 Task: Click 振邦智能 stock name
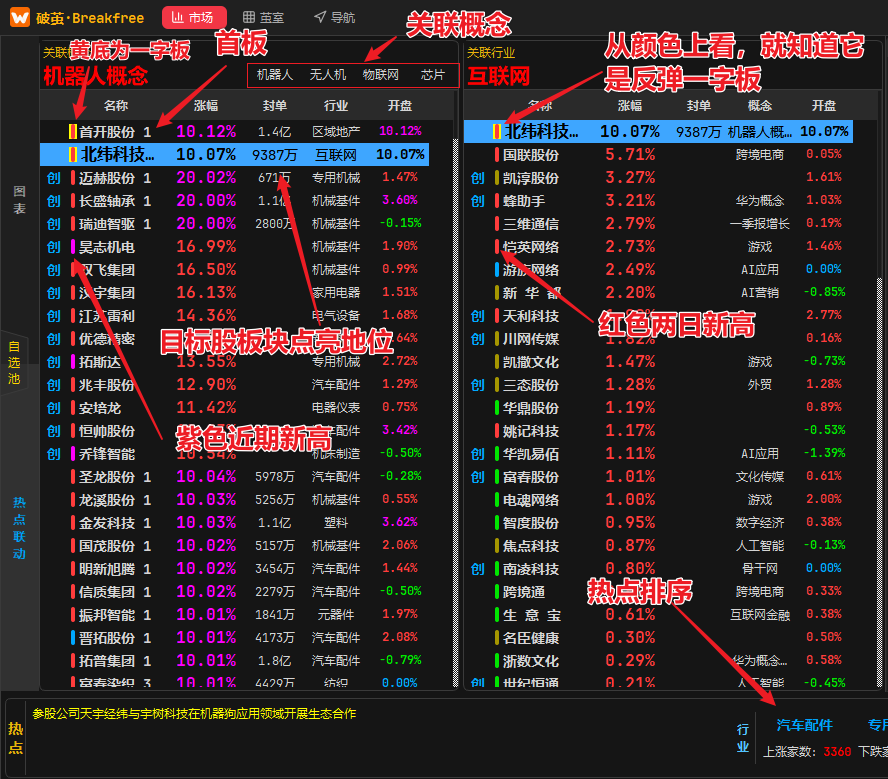[106, 615]
